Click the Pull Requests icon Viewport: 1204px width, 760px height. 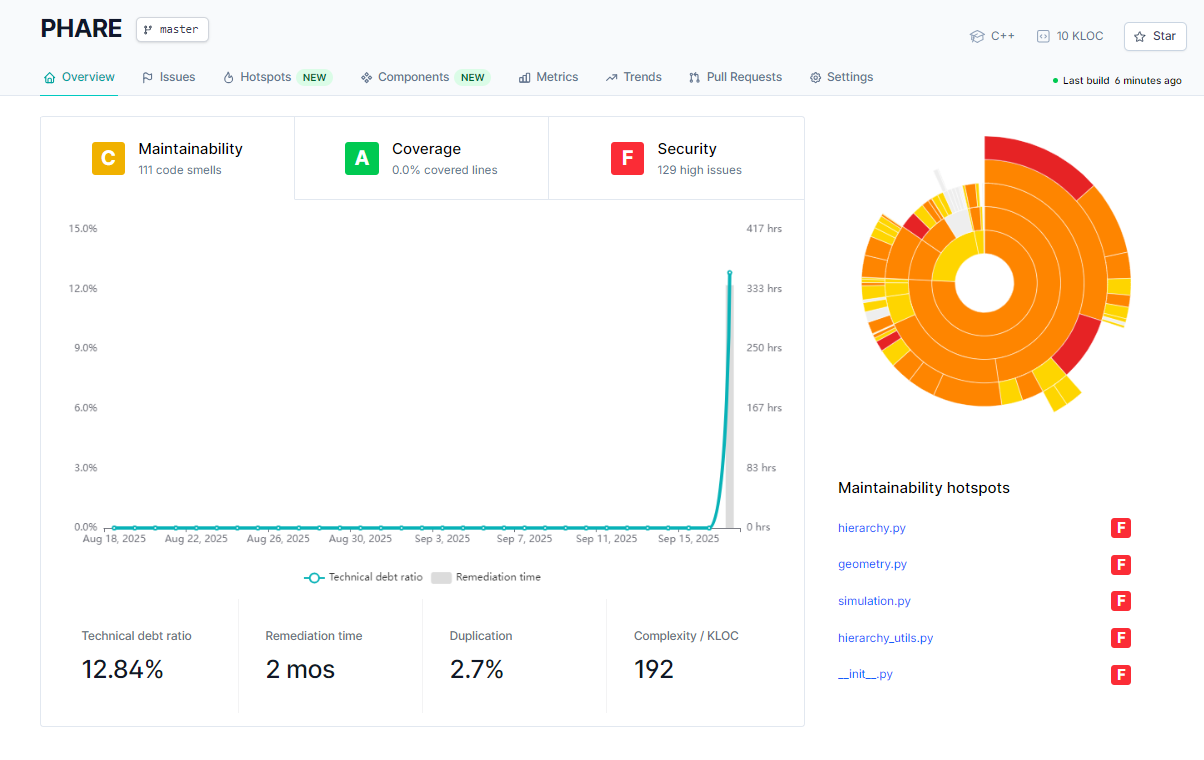[694, 77]
